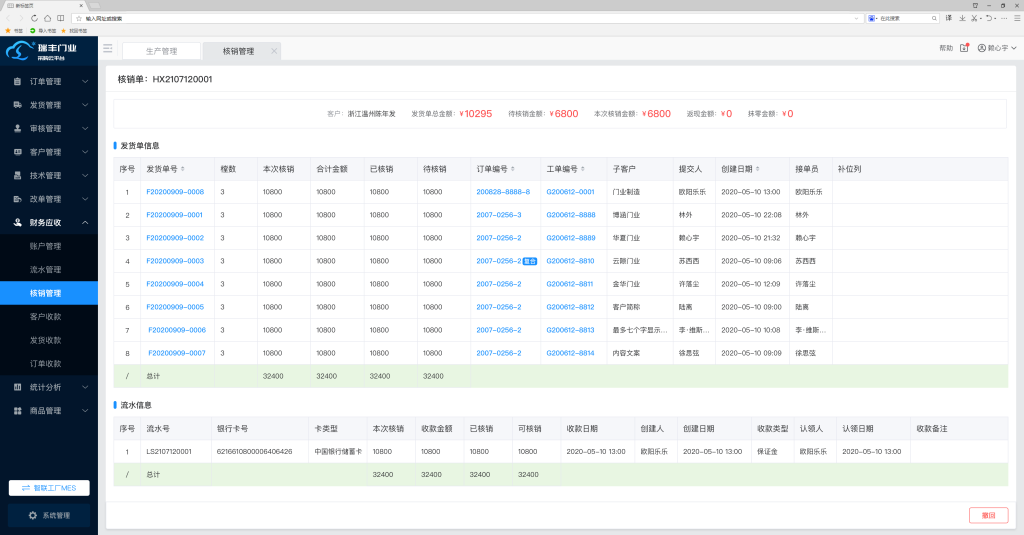Click the 统计分析 chart icon
1024x535 pixels.
click(x=18, y=387)
